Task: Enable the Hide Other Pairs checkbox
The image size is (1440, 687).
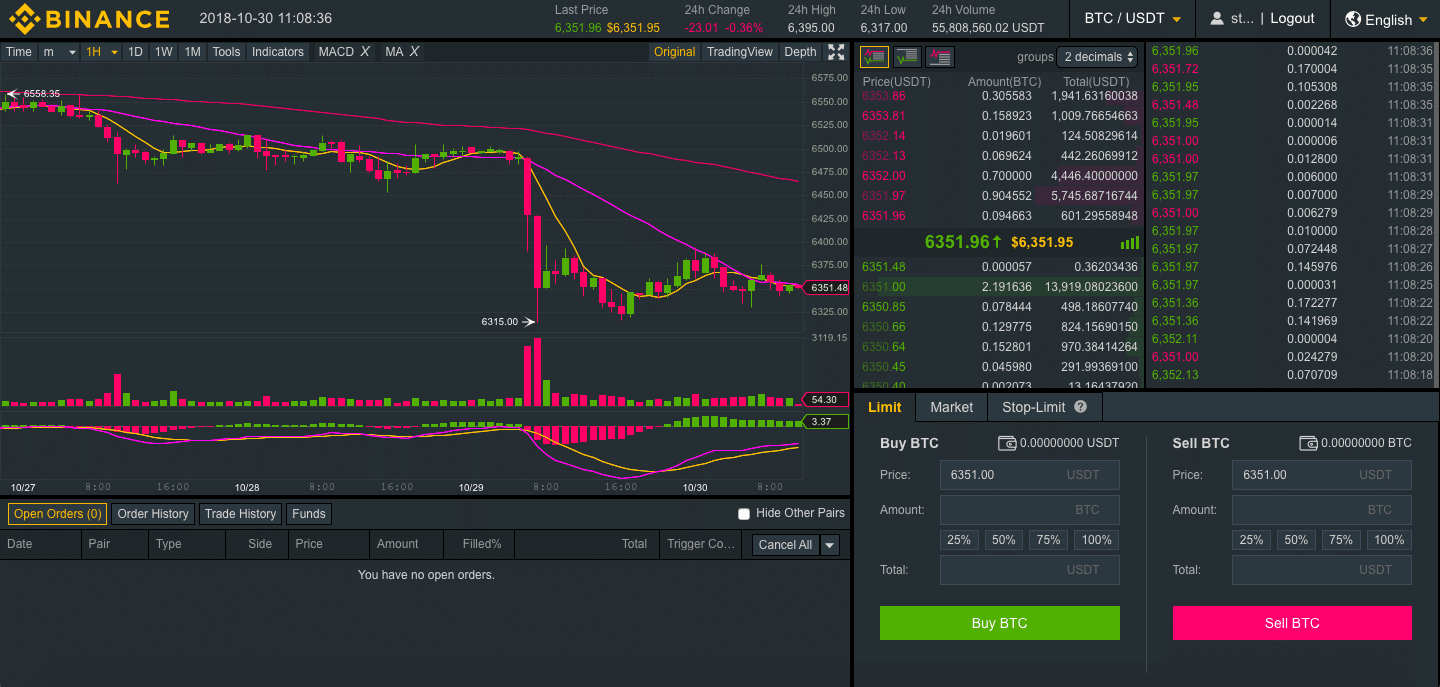Action: 744,513
